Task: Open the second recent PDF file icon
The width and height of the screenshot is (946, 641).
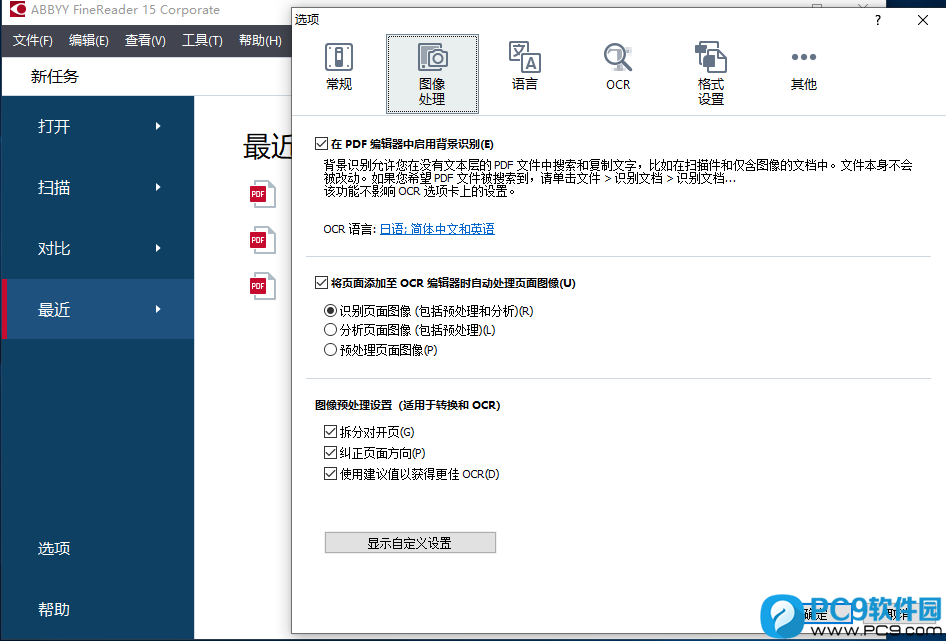Action: (262, 240)
